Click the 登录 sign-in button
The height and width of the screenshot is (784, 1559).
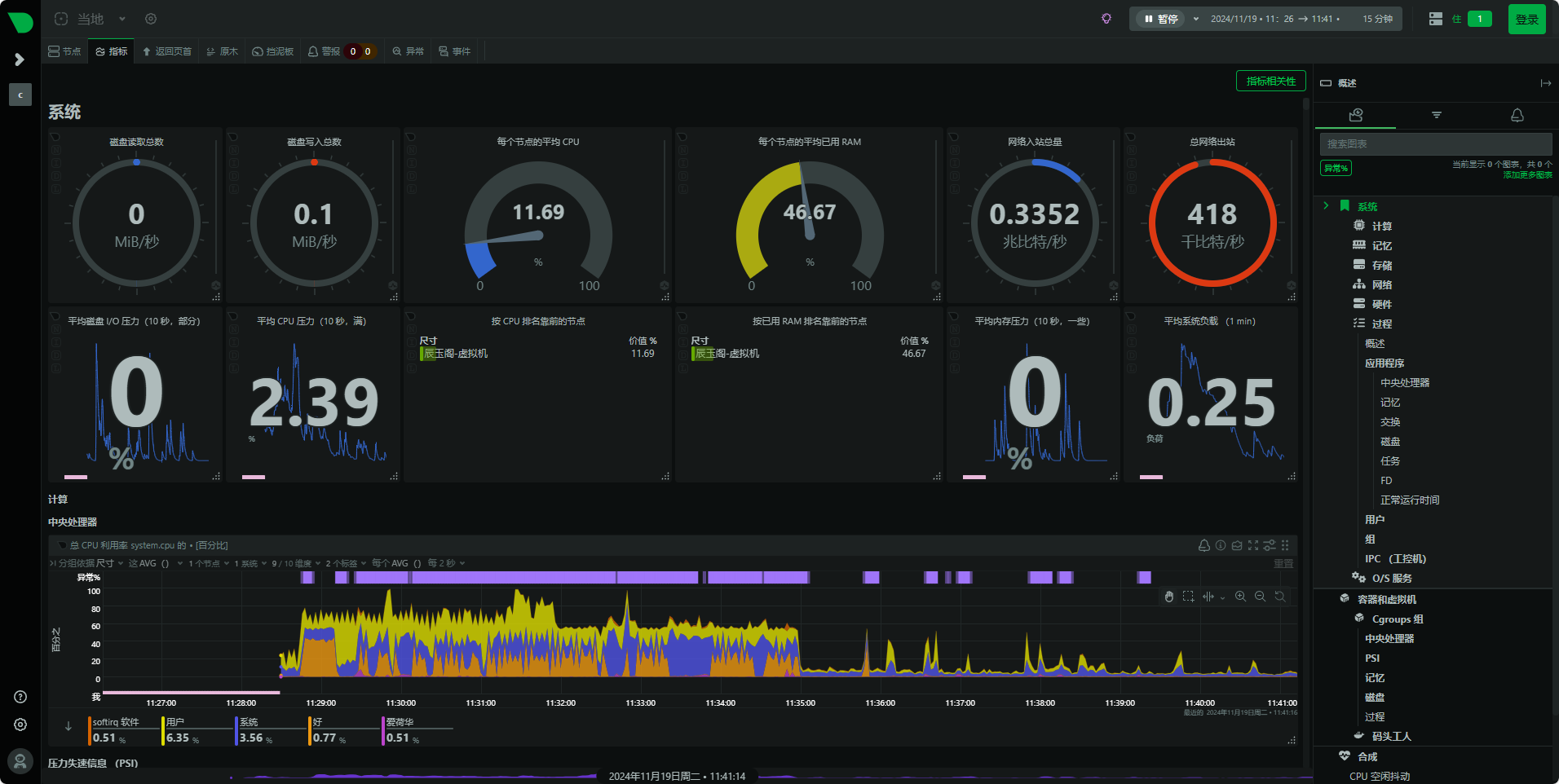pos(1526,19)
